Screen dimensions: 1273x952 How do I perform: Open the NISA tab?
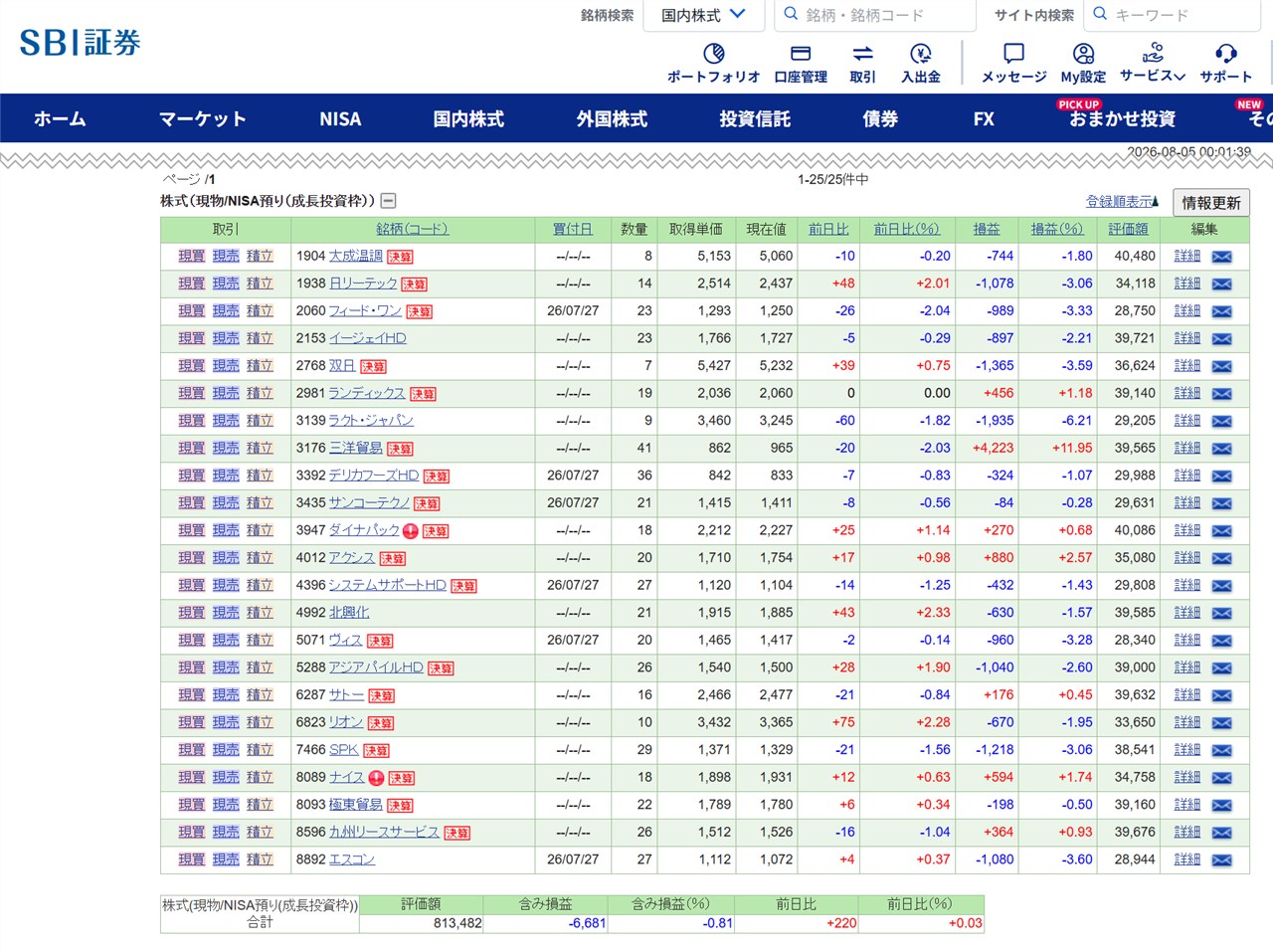tap(340, 118)
